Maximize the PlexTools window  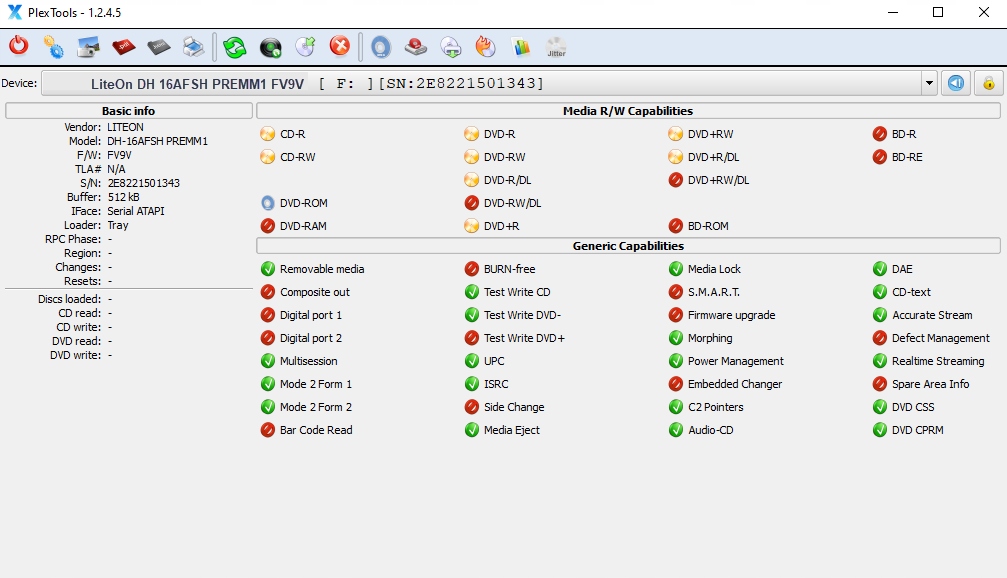tap(938, 12)
